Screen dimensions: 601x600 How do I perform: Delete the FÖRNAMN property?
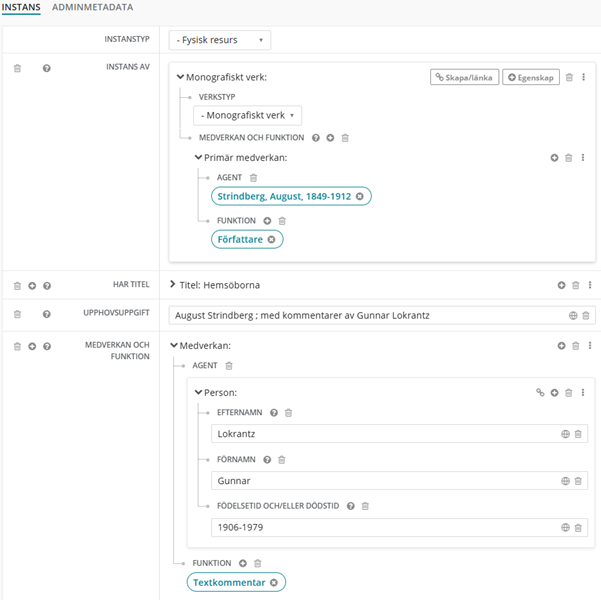(x=282, y=460)
